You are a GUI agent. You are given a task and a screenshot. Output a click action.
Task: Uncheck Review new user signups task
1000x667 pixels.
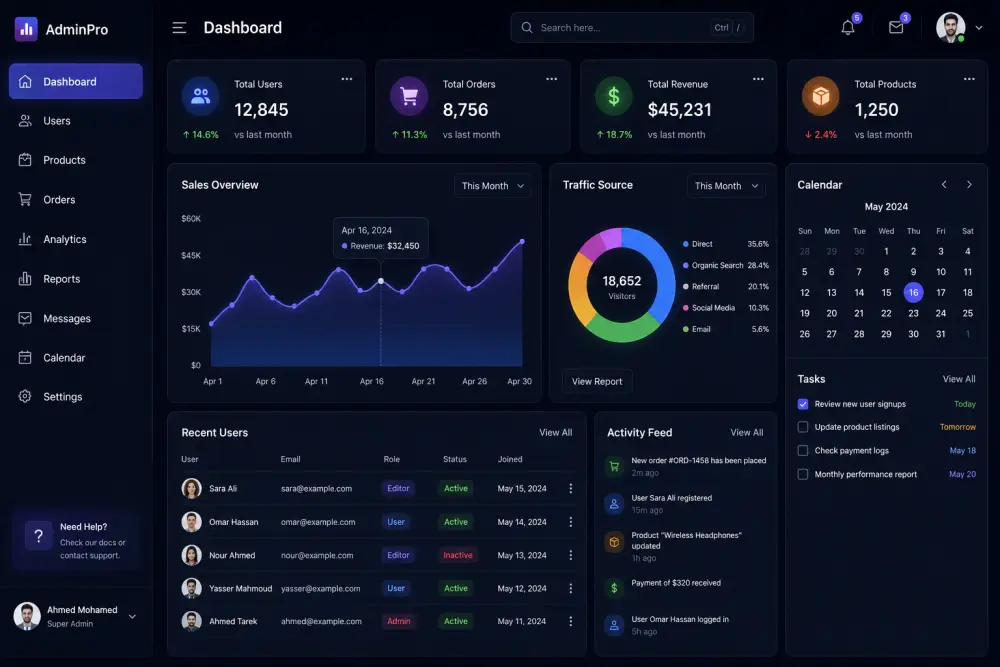point(803,404)
